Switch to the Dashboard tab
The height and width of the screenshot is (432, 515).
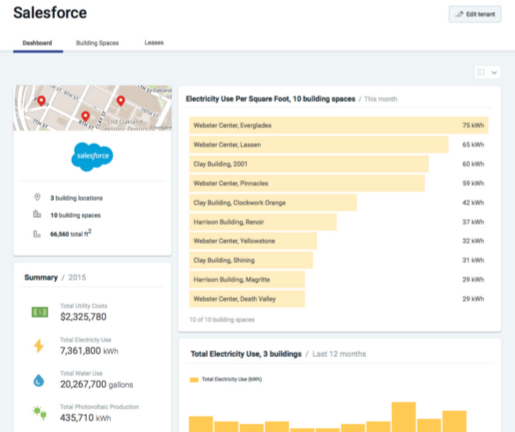[x=37, y=43]
